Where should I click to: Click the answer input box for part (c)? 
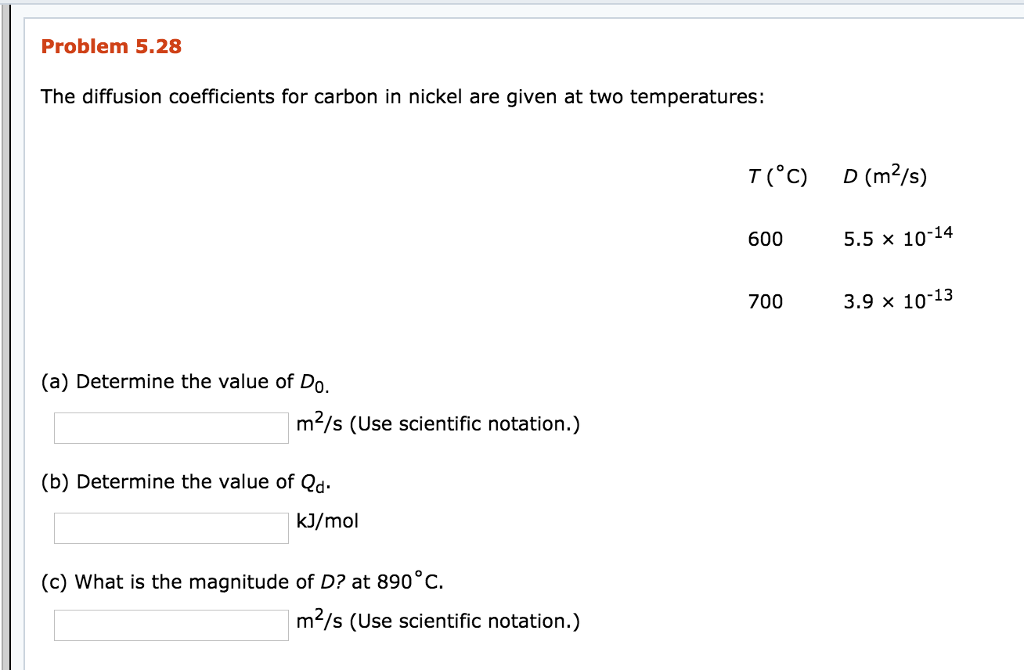(170, 624)
